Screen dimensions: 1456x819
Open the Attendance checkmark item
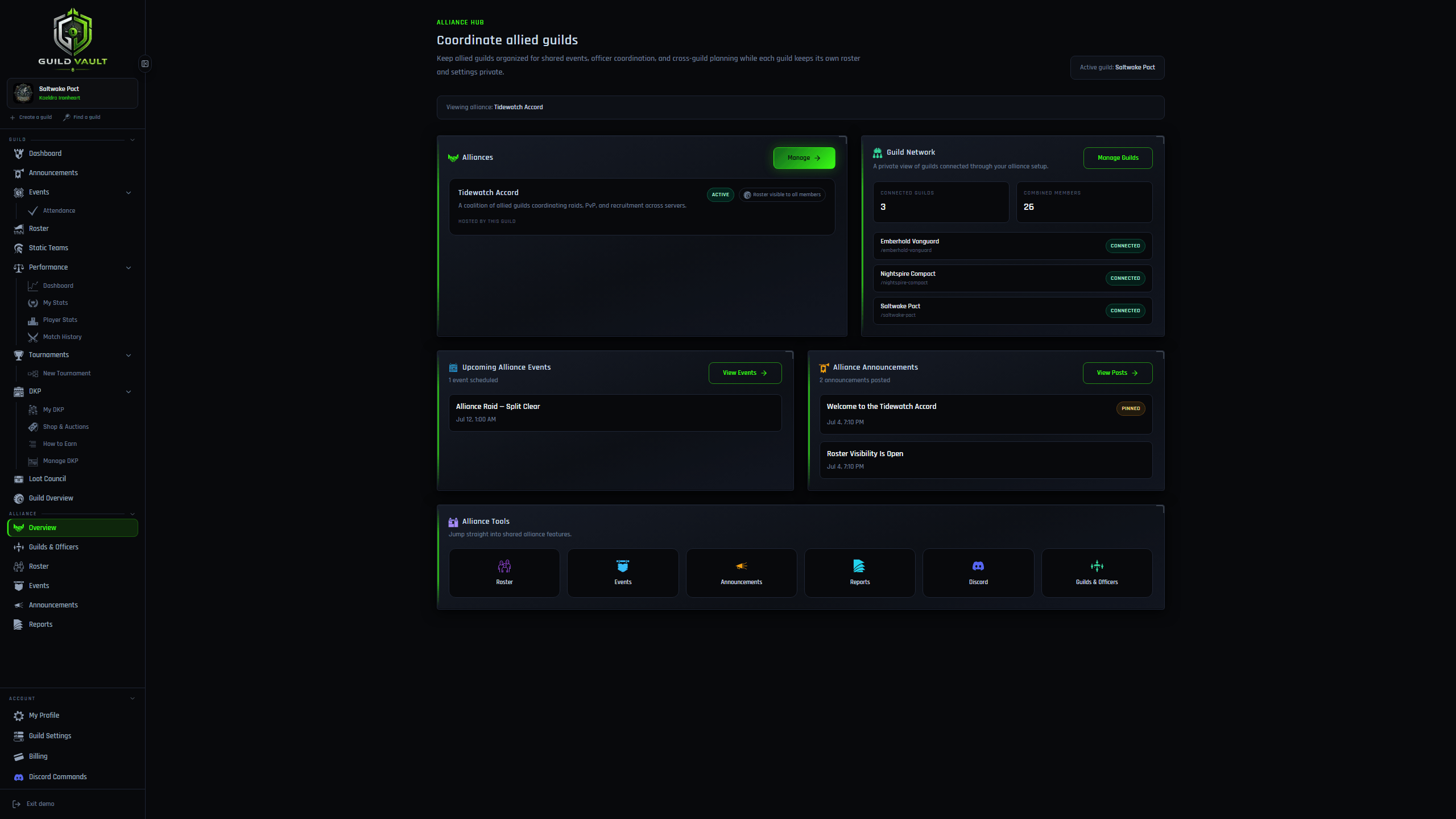coord(33,211)
